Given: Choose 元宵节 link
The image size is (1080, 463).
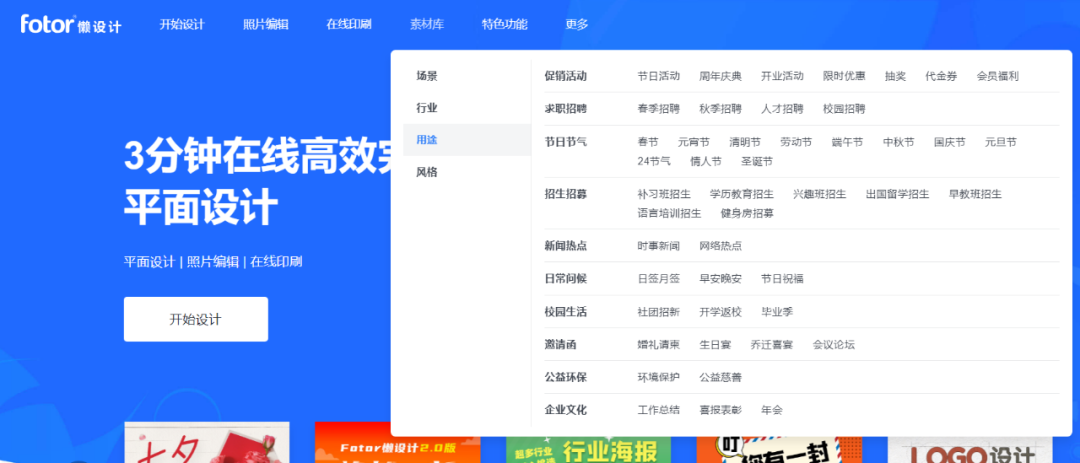Looking at the screenshot, I should [x=694, y=142].
